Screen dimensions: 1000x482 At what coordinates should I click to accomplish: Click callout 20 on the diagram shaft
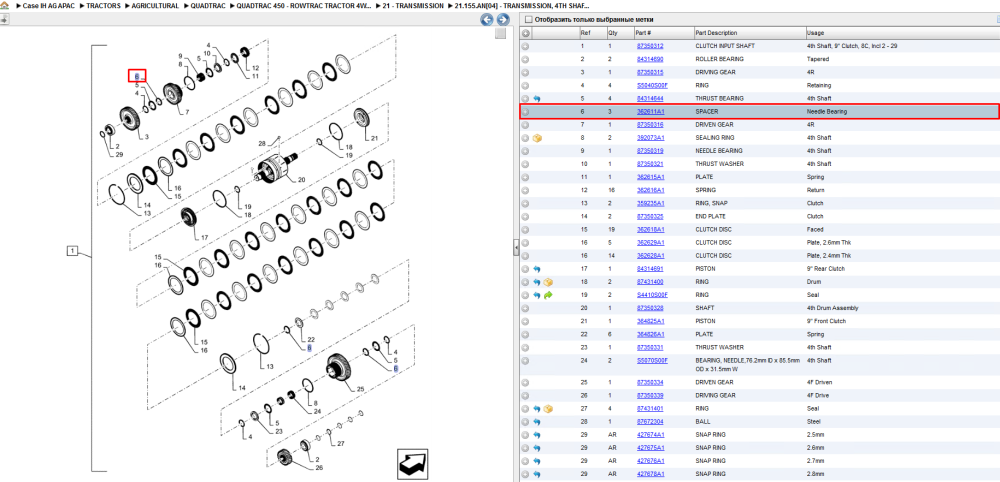[302, 180]
